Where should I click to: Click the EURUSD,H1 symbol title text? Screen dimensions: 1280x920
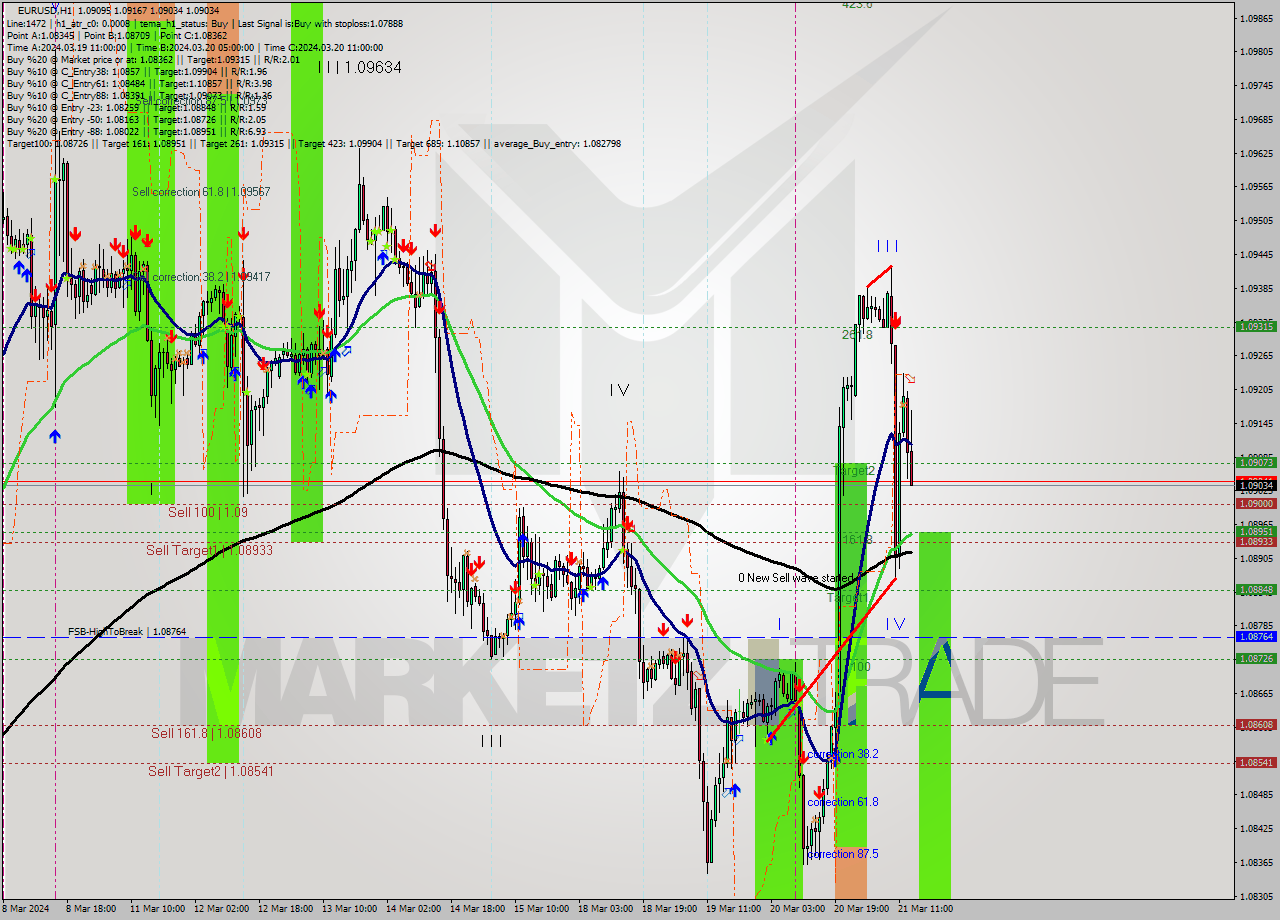(x=45, y=11)
